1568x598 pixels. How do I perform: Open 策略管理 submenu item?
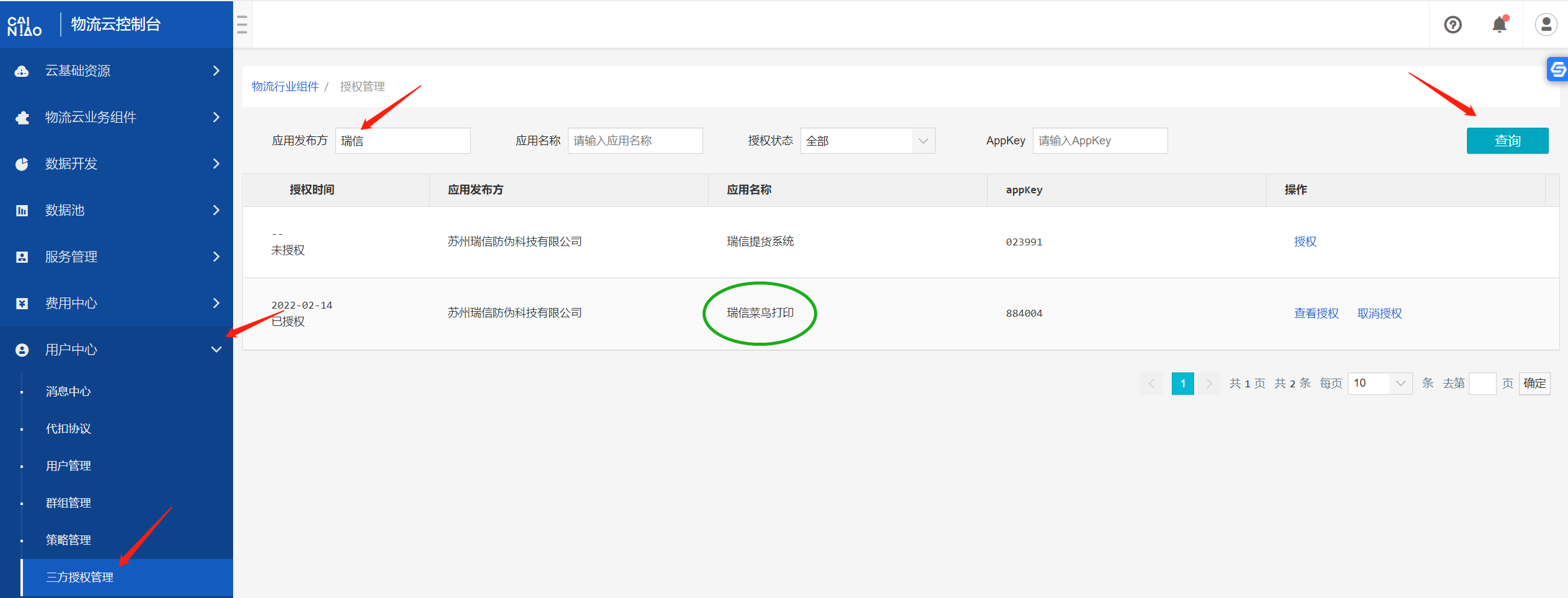click(68, 540)
